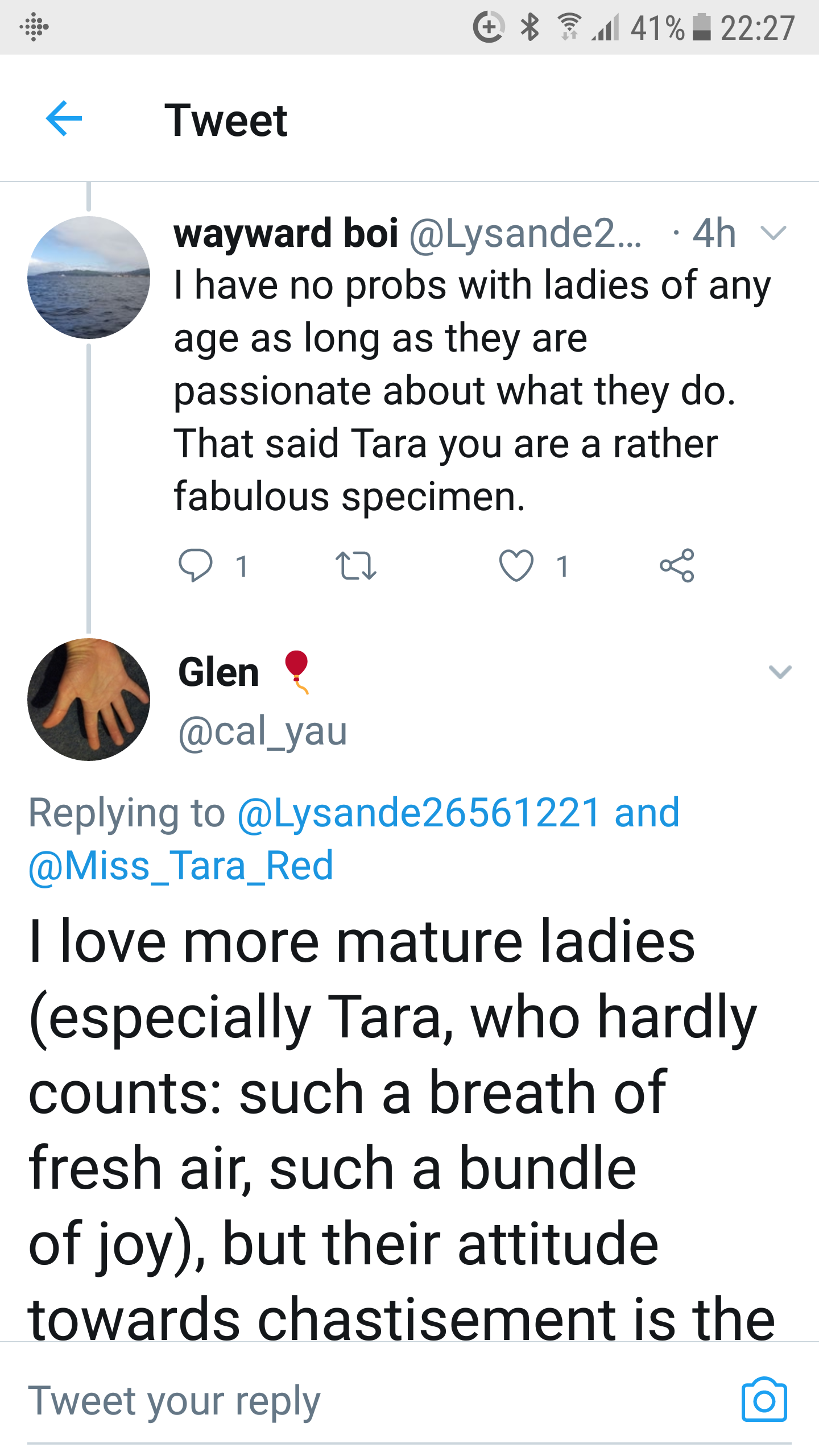Tap the retweet icon
Screen dimensions: 819x1456
[x=356, y=565]
